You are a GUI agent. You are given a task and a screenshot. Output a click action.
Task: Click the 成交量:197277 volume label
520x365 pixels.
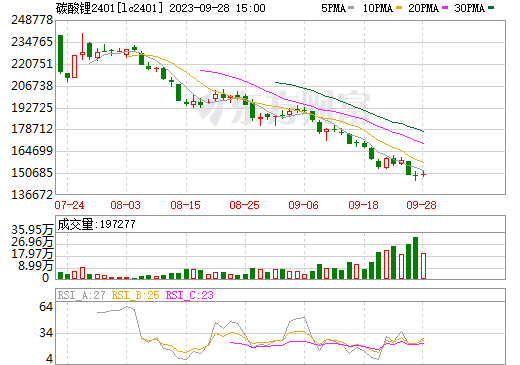point(97,224)
